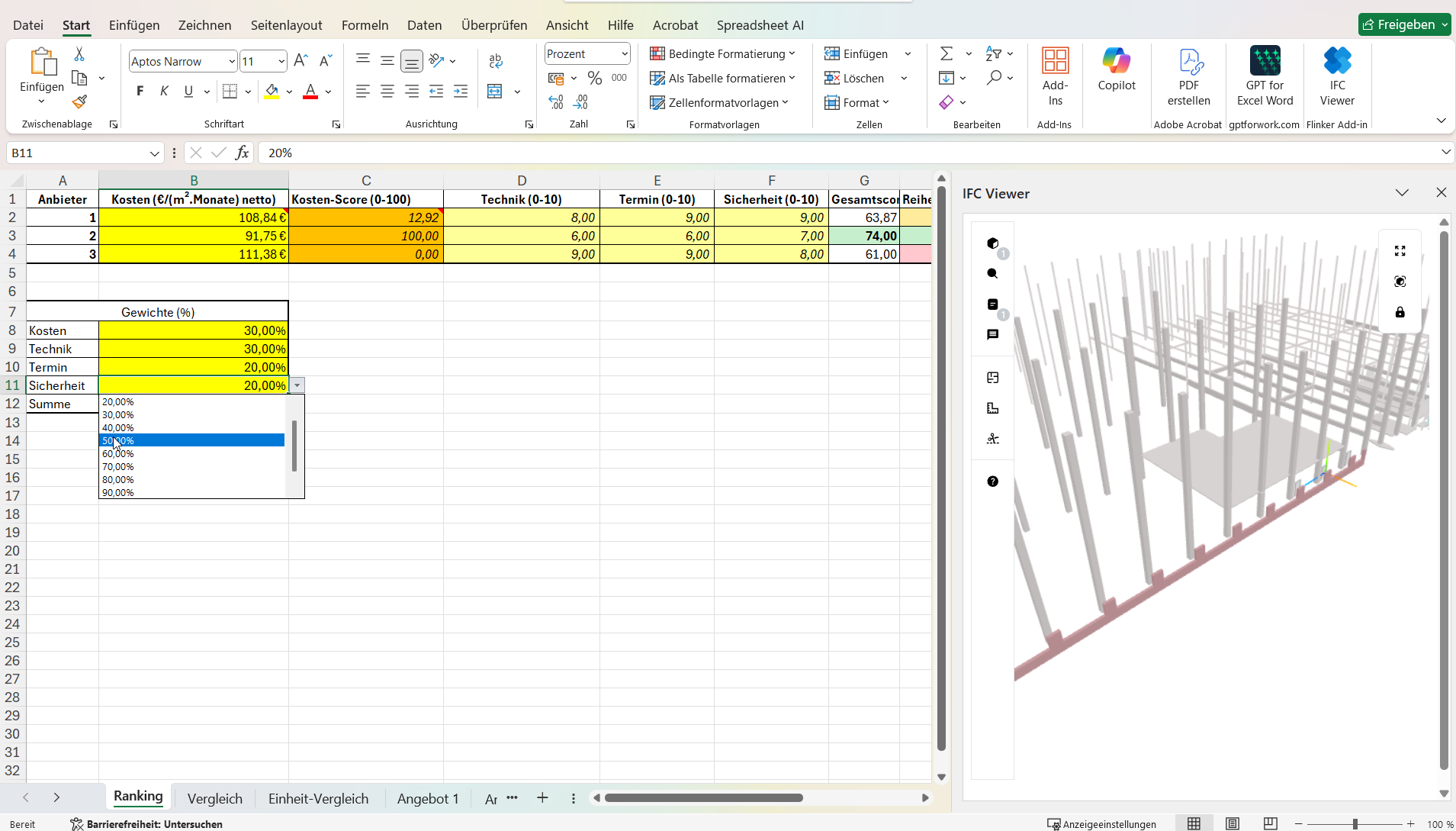Switch to the Formeln ribbon tab

(365, 25)
